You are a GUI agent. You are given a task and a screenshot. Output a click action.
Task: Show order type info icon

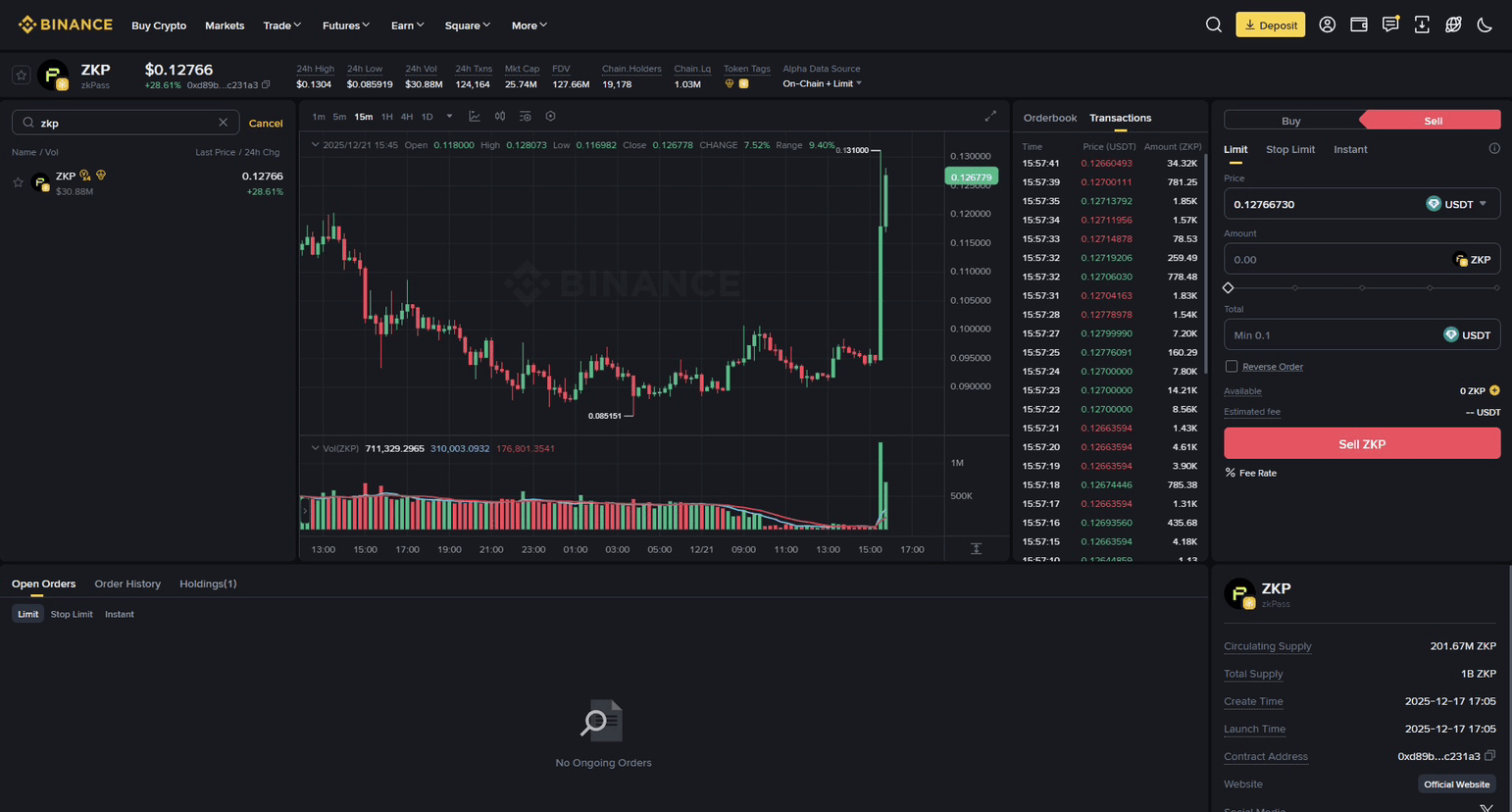tap(1494, 149)
